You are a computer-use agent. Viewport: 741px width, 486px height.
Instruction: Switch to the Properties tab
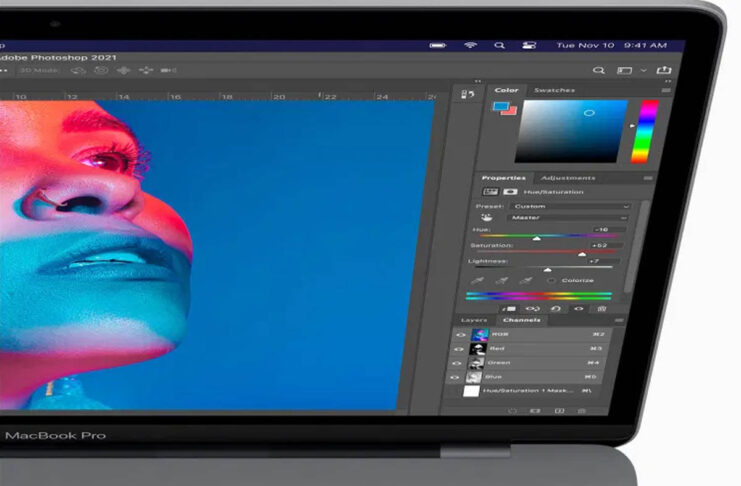pos(504,178)
